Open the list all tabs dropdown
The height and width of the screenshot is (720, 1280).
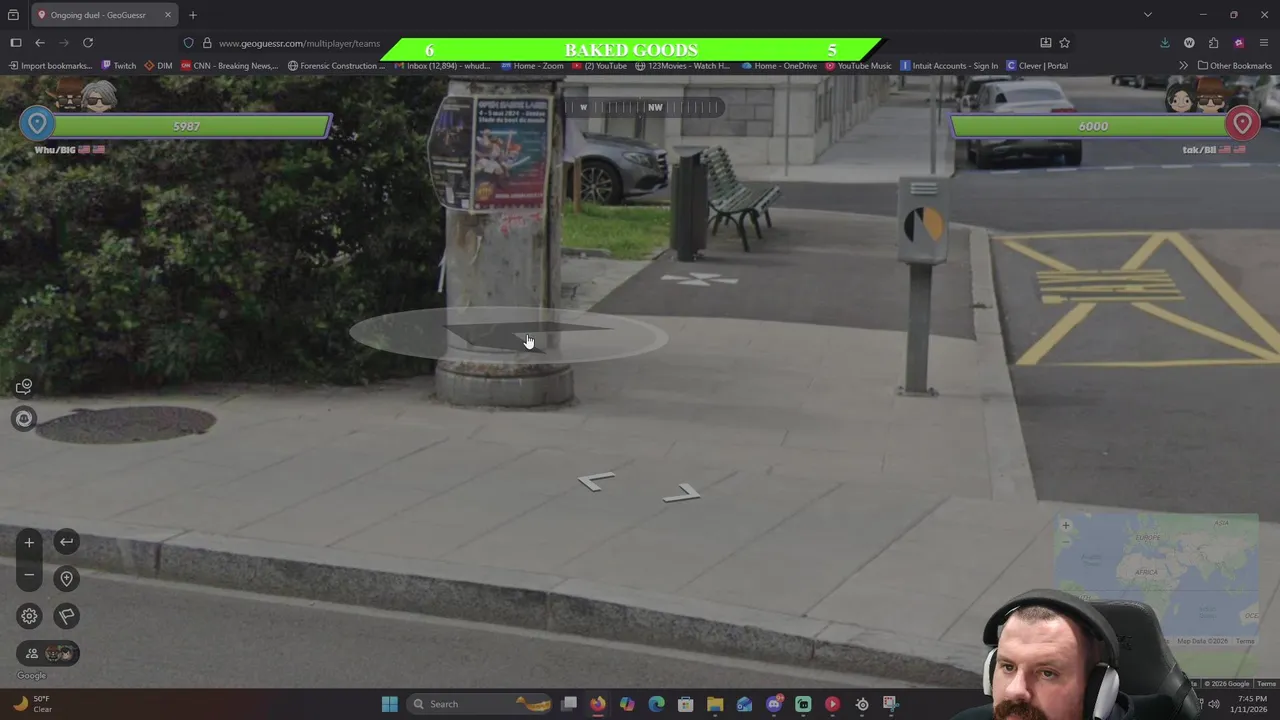(1147, 15)
